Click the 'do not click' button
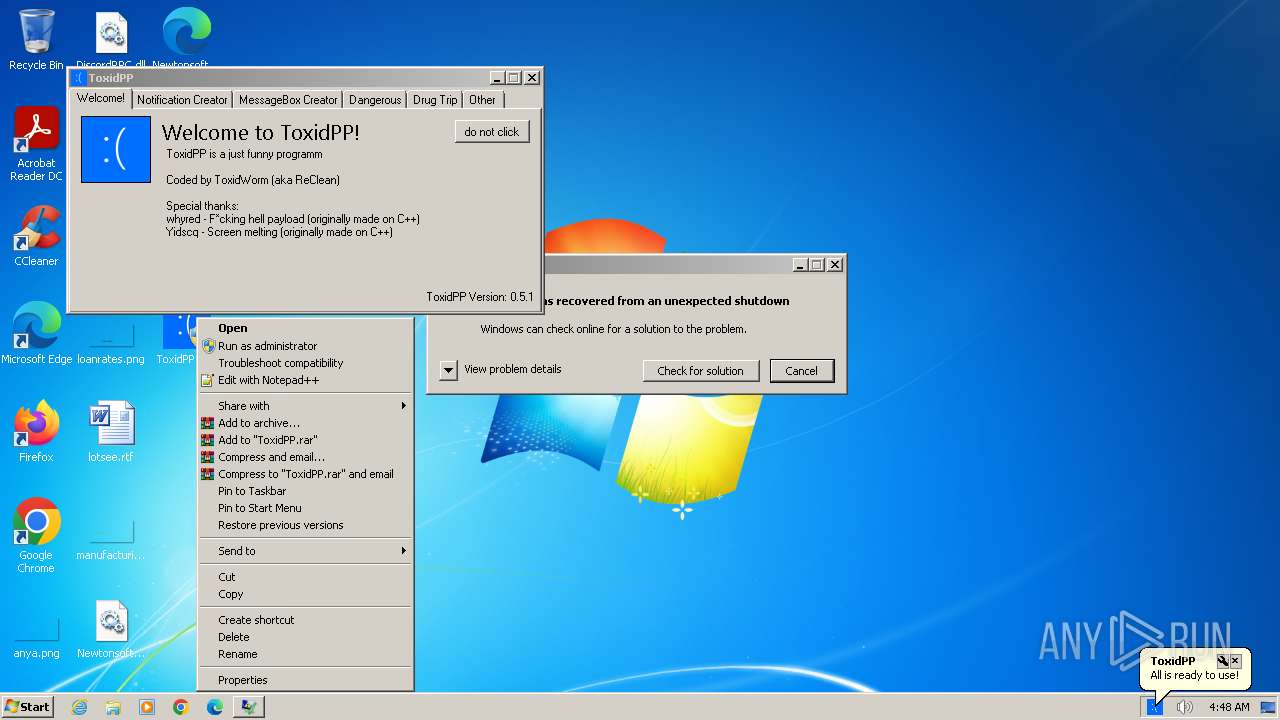 click(x=492, y=132)
